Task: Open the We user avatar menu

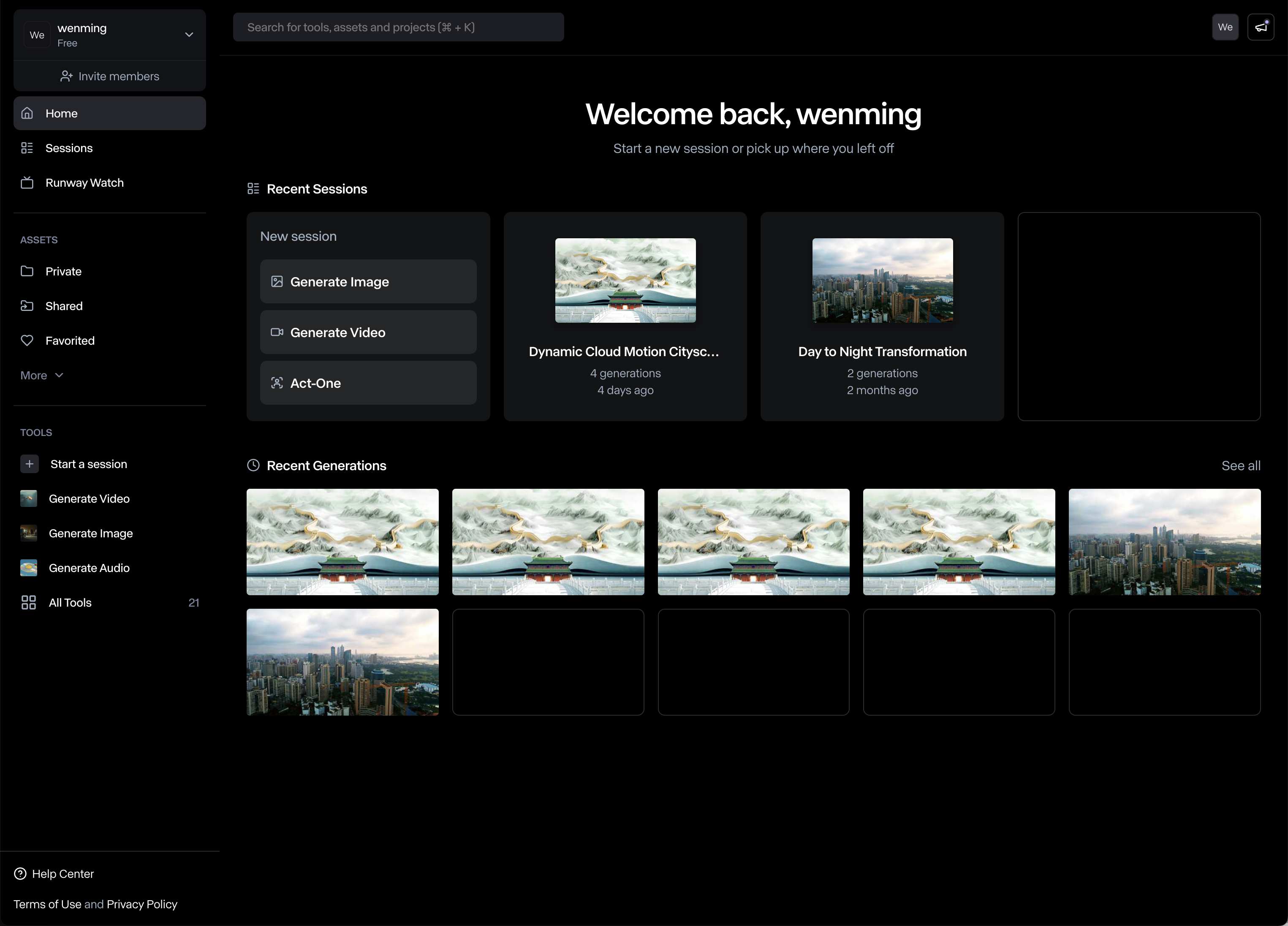Action: [x=1225, y=27]
